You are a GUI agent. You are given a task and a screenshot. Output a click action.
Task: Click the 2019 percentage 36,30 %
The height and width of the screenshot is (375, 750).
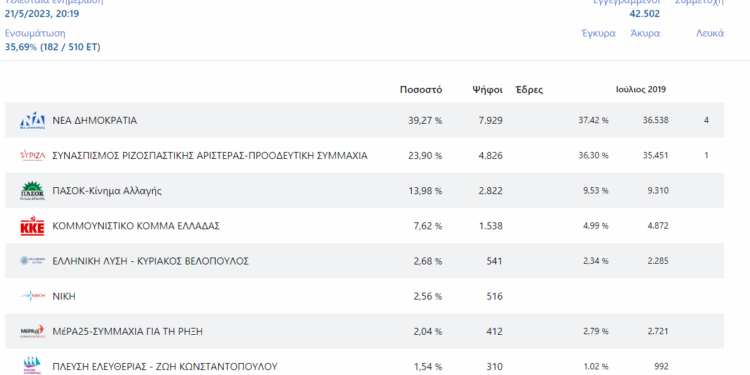[594, 155]
